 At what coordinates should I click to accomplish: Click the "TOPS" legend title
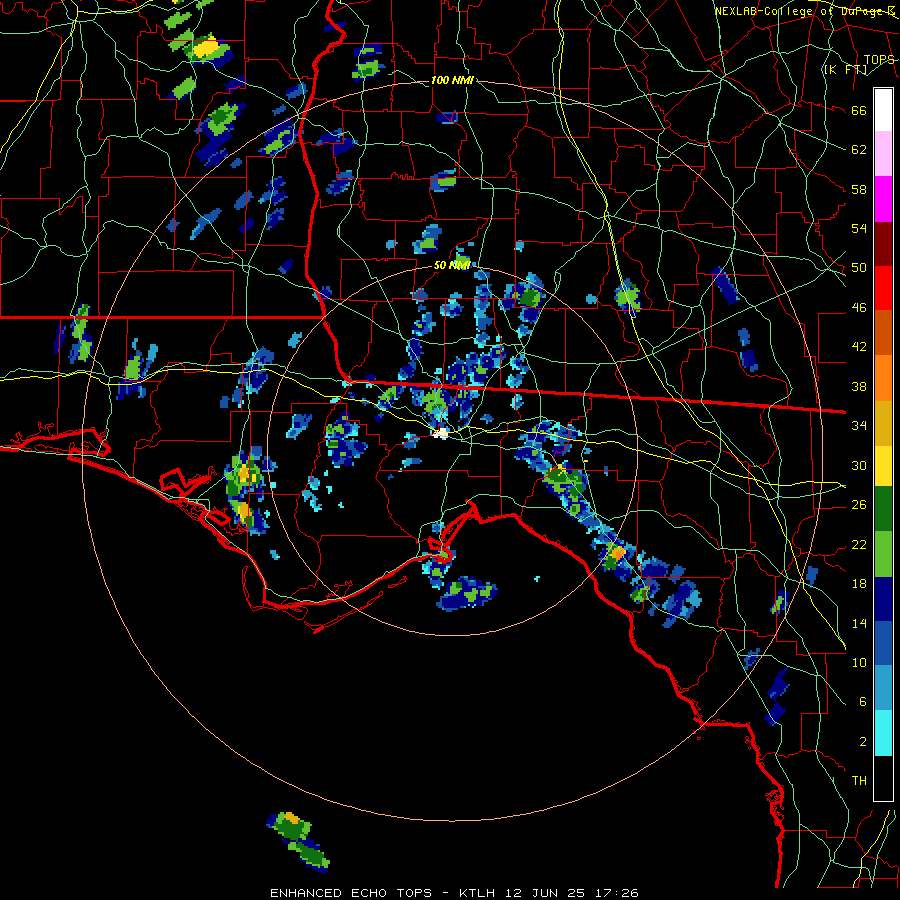pos(879,59)
